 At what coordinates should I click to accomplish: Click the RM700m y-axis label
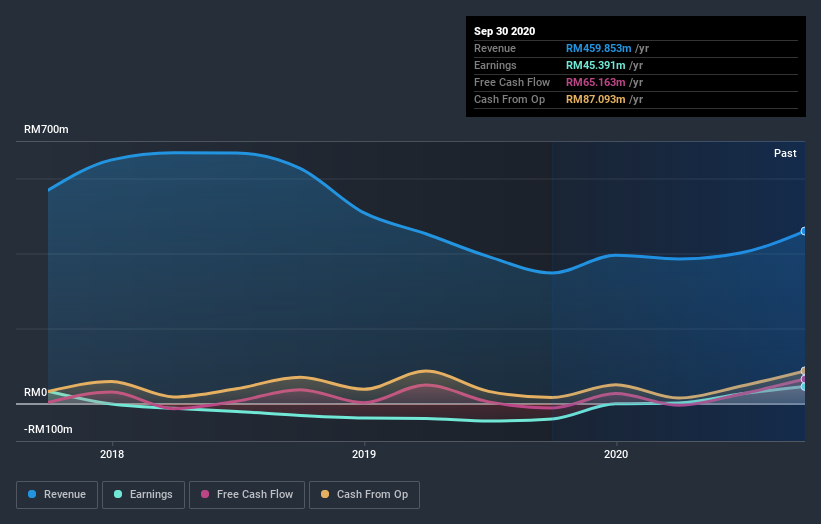(46, 129)
